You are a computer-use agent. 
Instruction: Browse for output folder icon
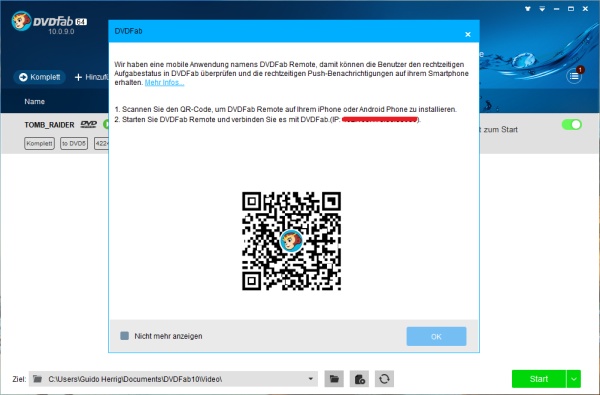pyautogui.click(x=334, y=379)
